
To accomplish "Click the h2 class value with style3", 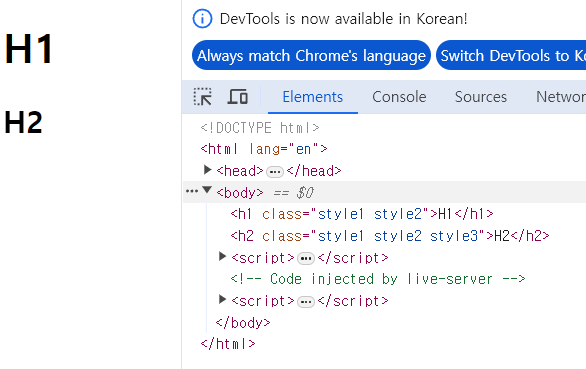I will tap(398, 236).
